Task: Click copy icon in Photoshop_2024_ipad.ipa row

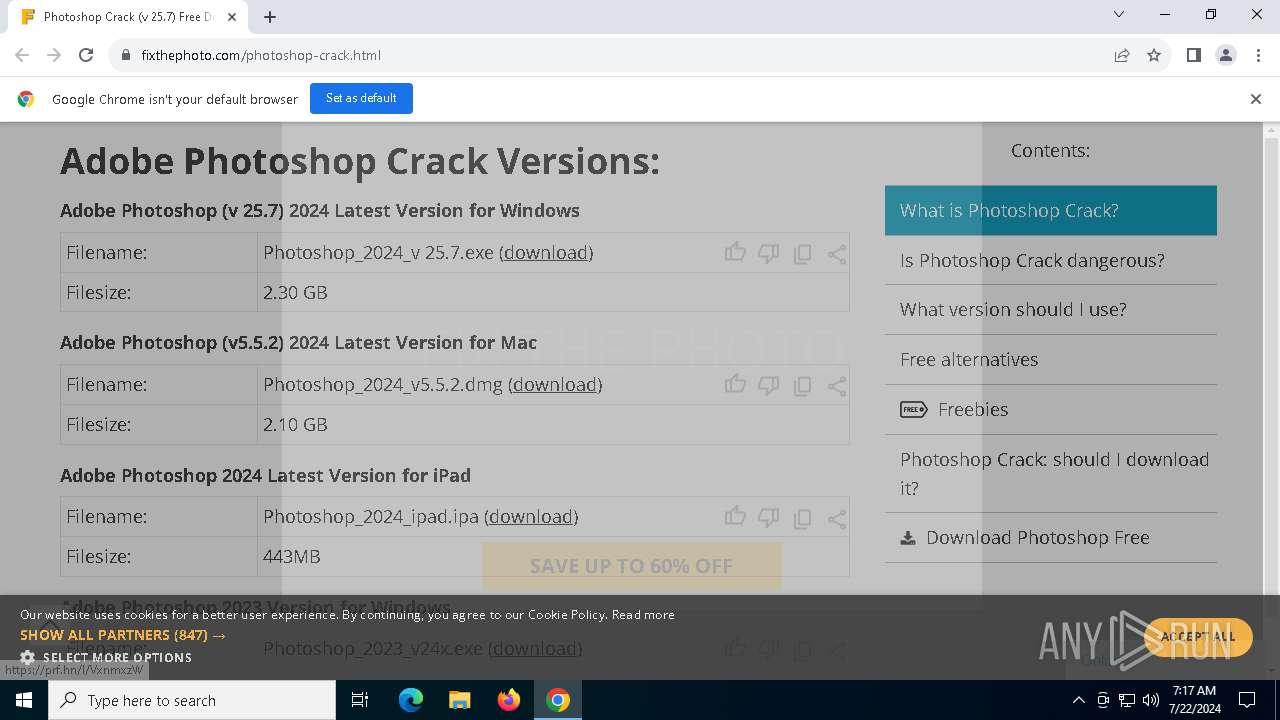Action: (x=802, y=518)
